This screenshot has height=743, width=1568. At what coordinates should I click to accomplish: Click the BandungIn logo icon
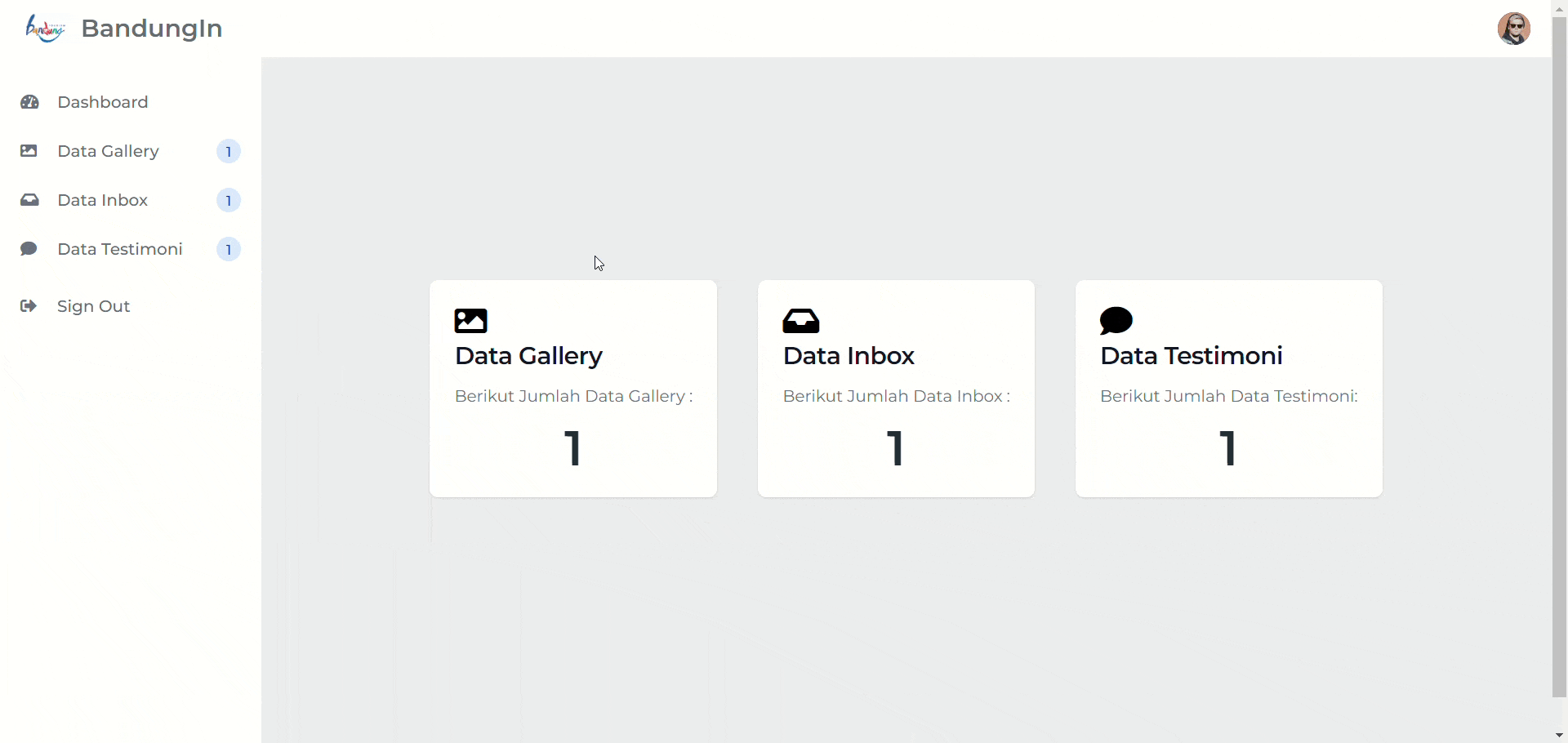pyautogui.click(x=45, y=29)
